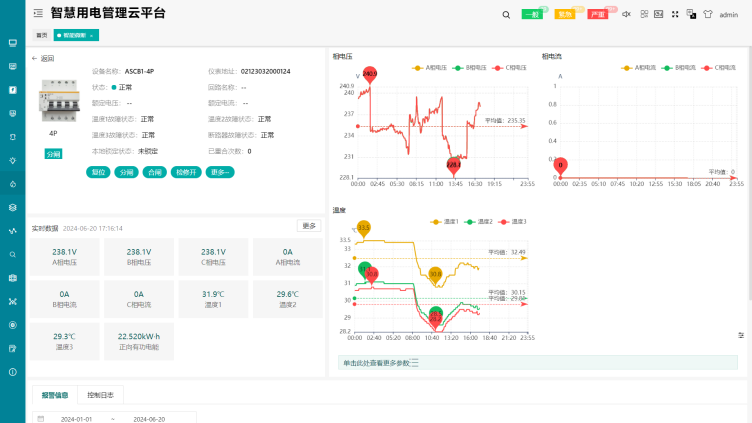
Task: Click the concentric circle target sidebar icon
Action: coord(13,325)
